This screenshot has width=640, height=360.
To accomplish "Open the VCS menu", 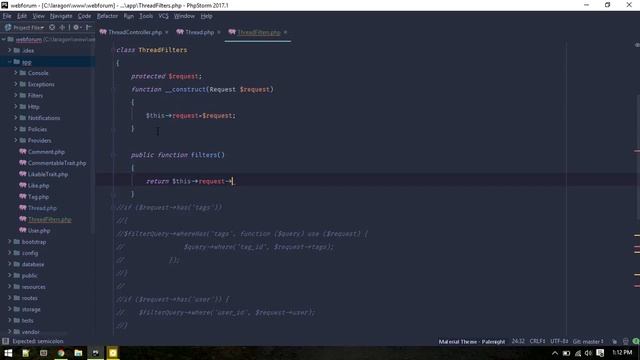I will pos(163,16).
